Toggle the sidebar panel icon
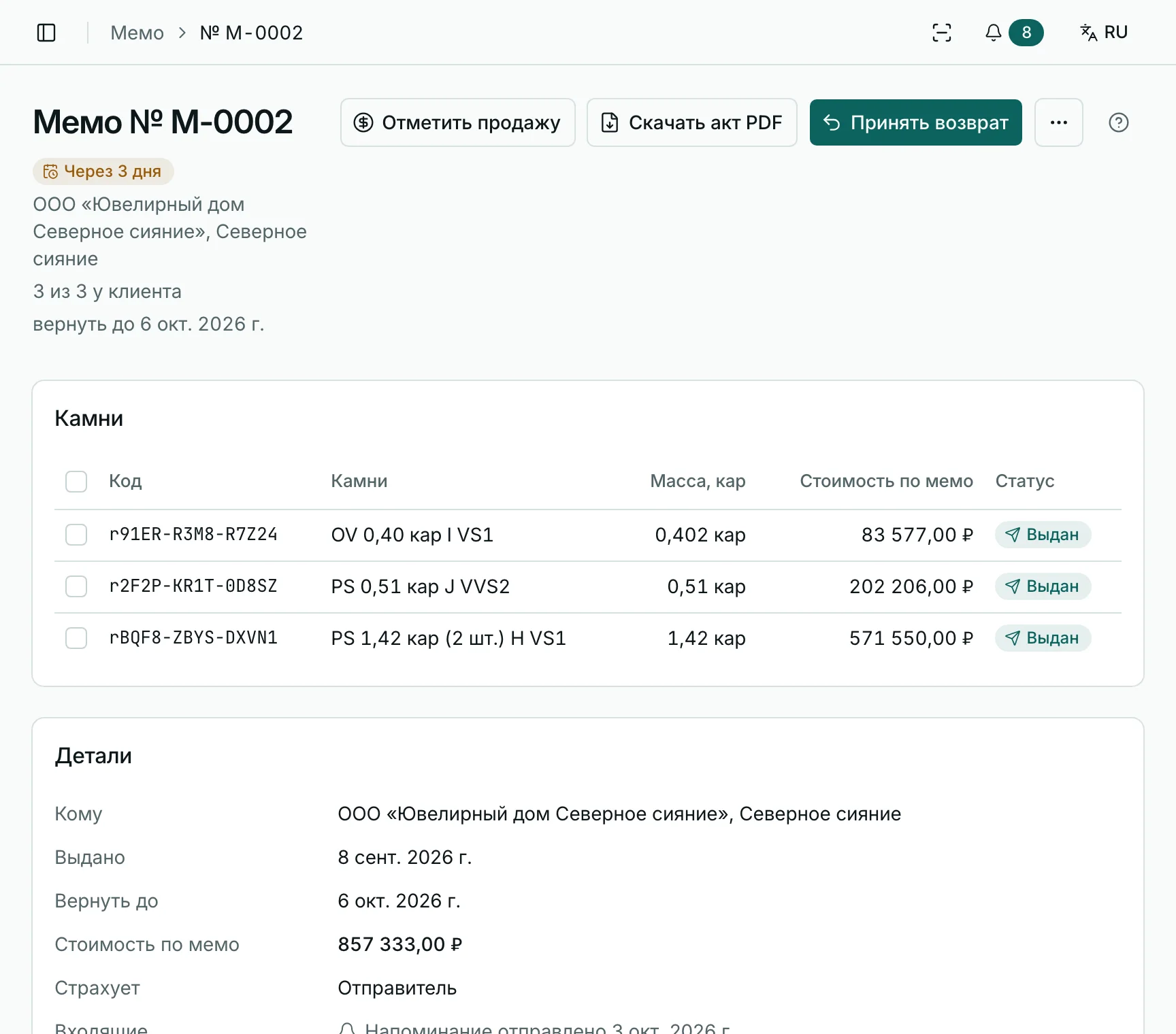The height and width of the screenshot is (1034, 1176). coord(46,33)
